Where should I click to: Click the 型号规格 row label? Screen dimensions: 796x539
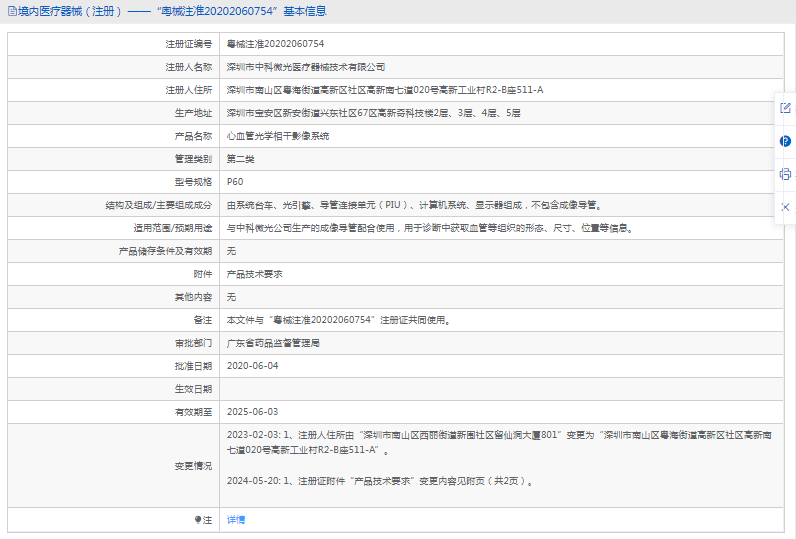(193, 182)
